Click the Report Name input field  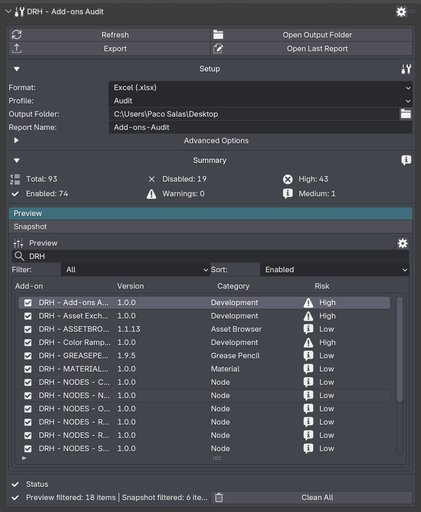261,127
